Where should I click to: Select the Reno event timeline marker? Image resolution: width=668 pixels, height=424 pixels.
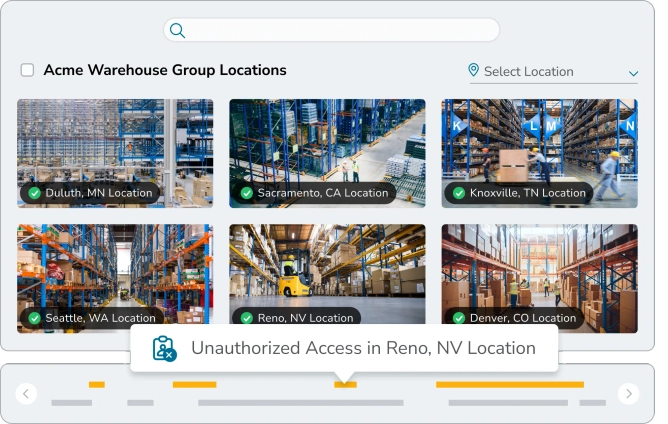345,385
